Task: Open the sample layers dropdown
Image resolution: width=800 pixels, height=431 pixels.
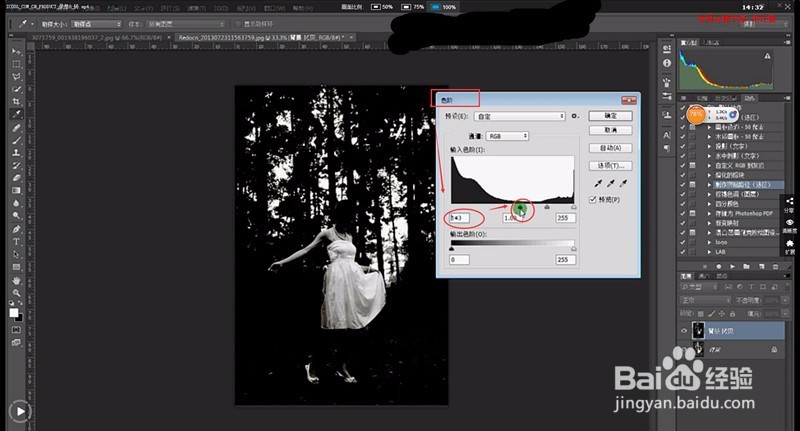Action: pyautogui.click(x=186, y=24)
